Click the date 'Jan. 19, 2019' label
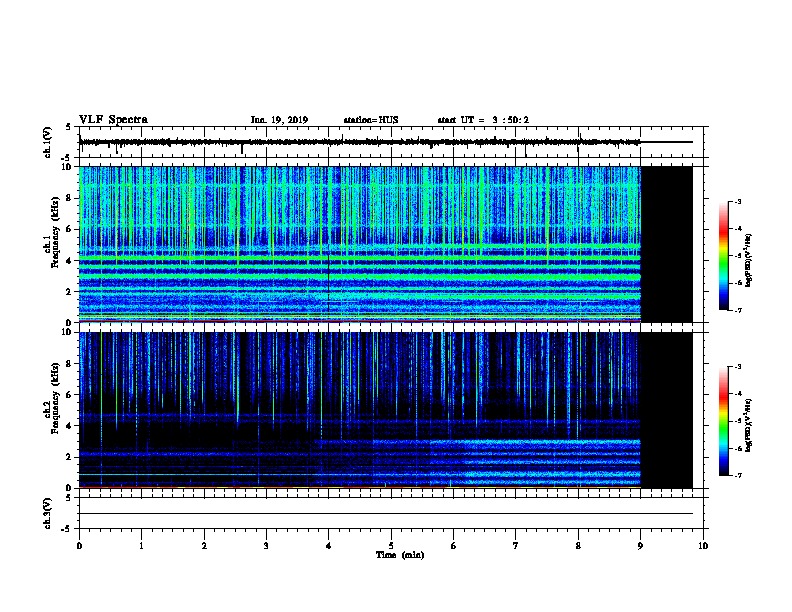The width and height of the screenshot is (792, 612). click(279, 120)
